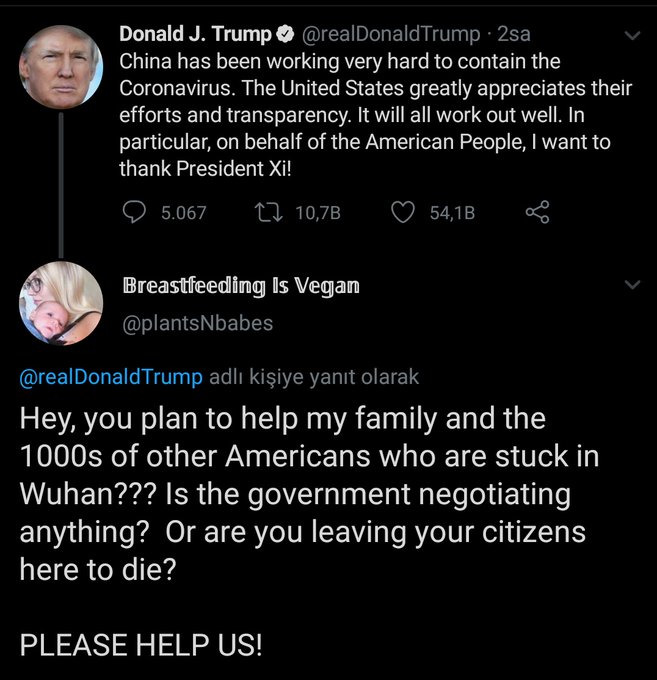Viewport: 657px width, 680px height.
Task: Click the verified badge next to Donald J. Trump
Action: coord(284,35)
